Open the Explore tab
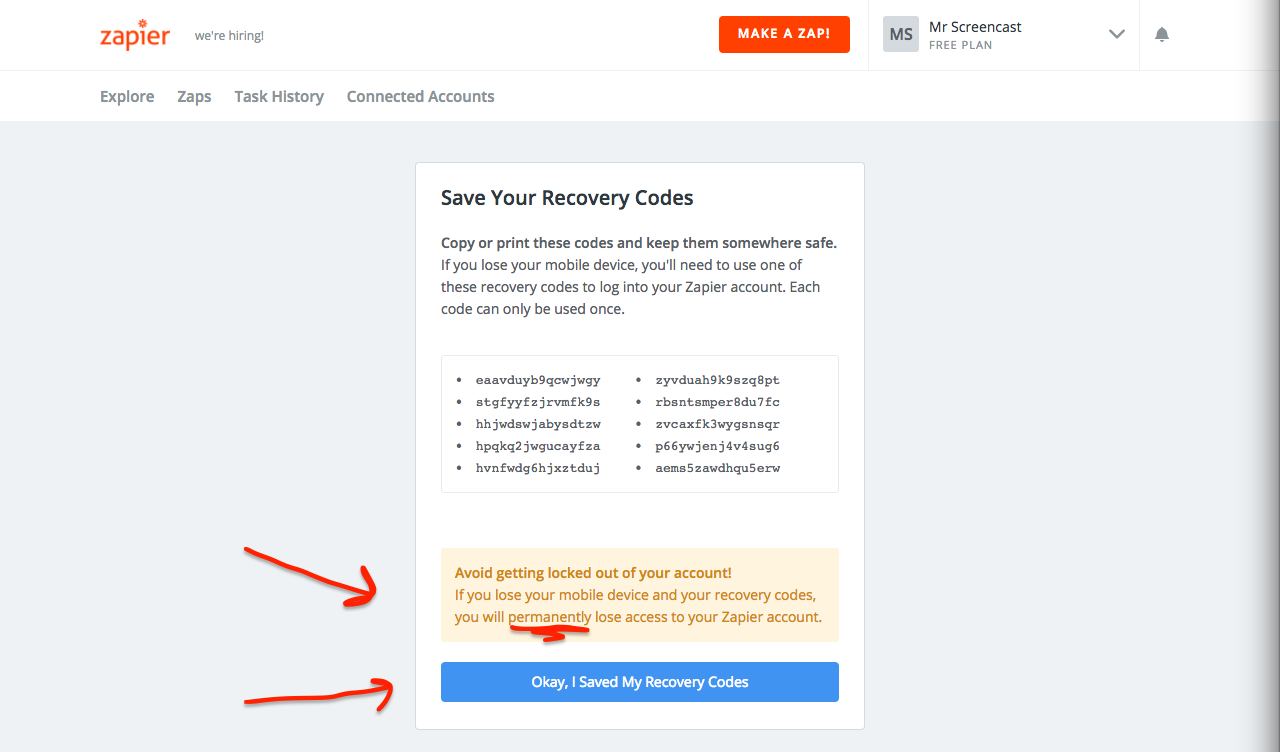 (126, 96)
